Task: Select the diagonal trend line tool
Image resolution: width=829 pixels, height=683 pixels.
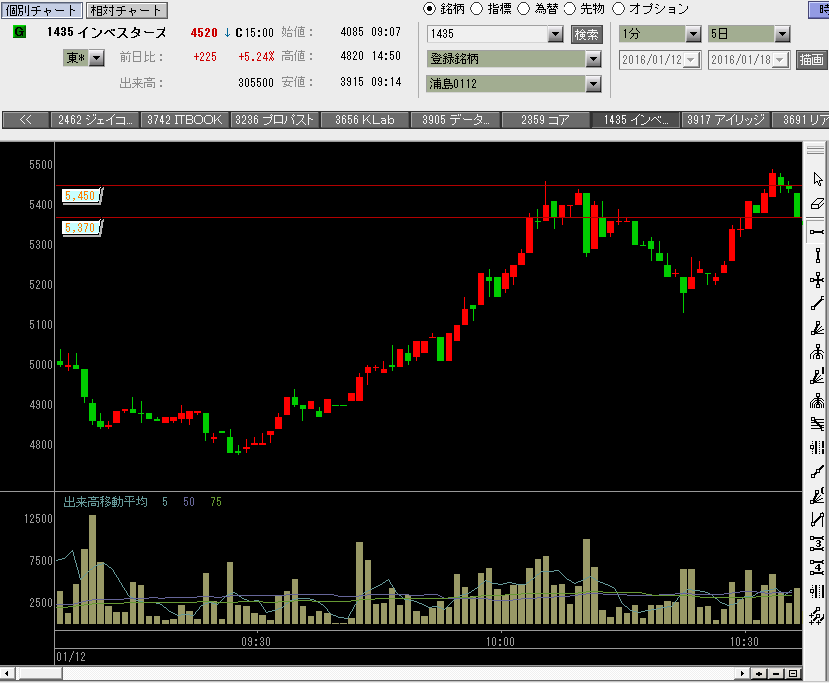Action: [x=817, y=304]
